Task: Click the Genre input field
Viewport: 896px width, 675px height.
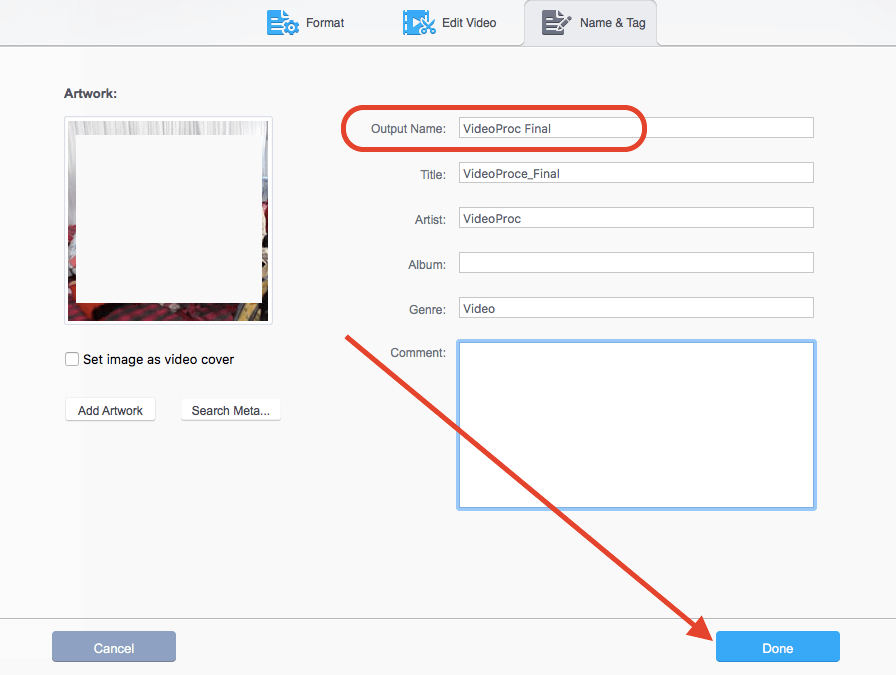Action: click(x=636, y=308)
